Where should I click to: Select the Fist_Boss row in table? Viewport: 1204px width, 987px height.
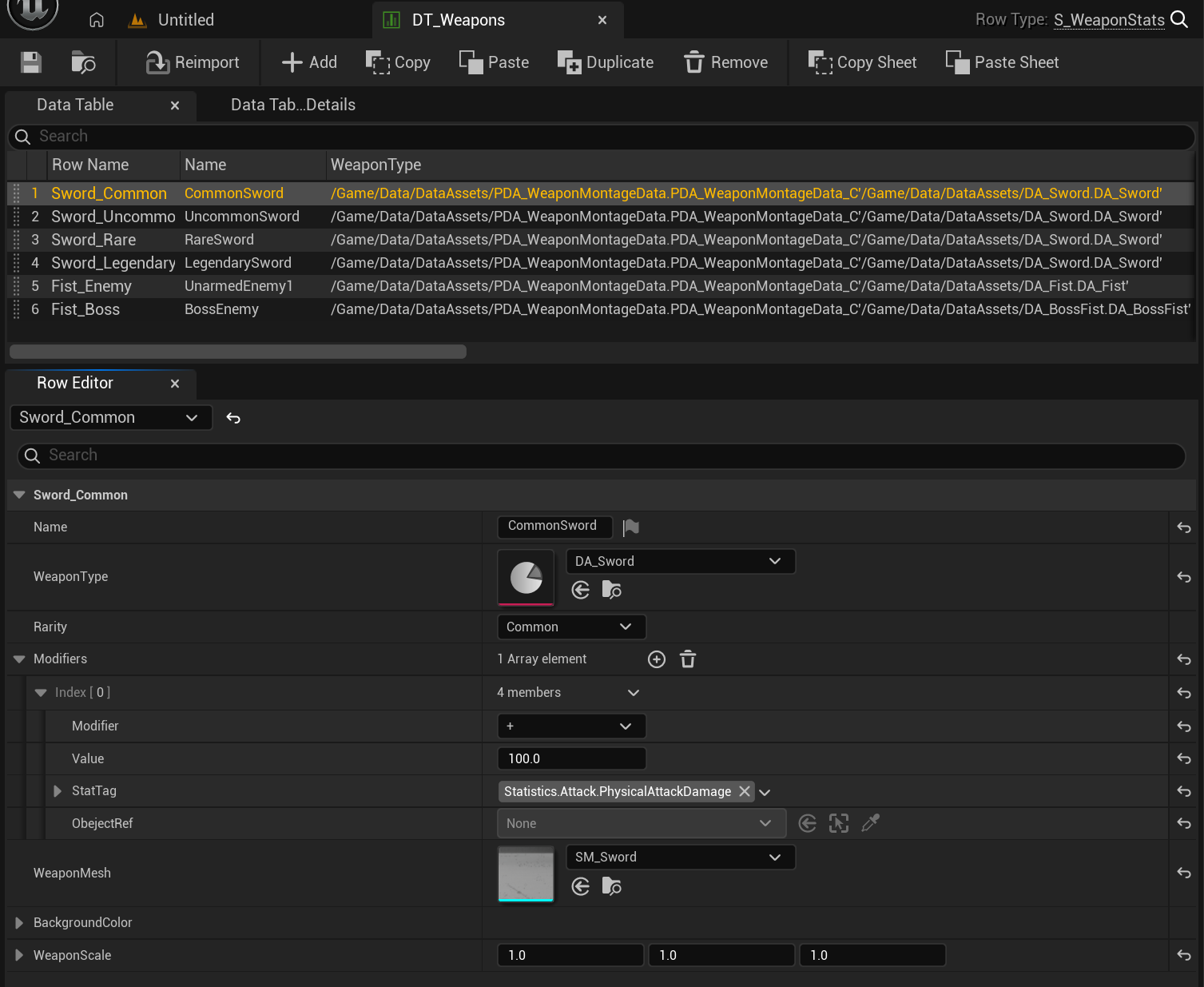(x=601, y=309)
